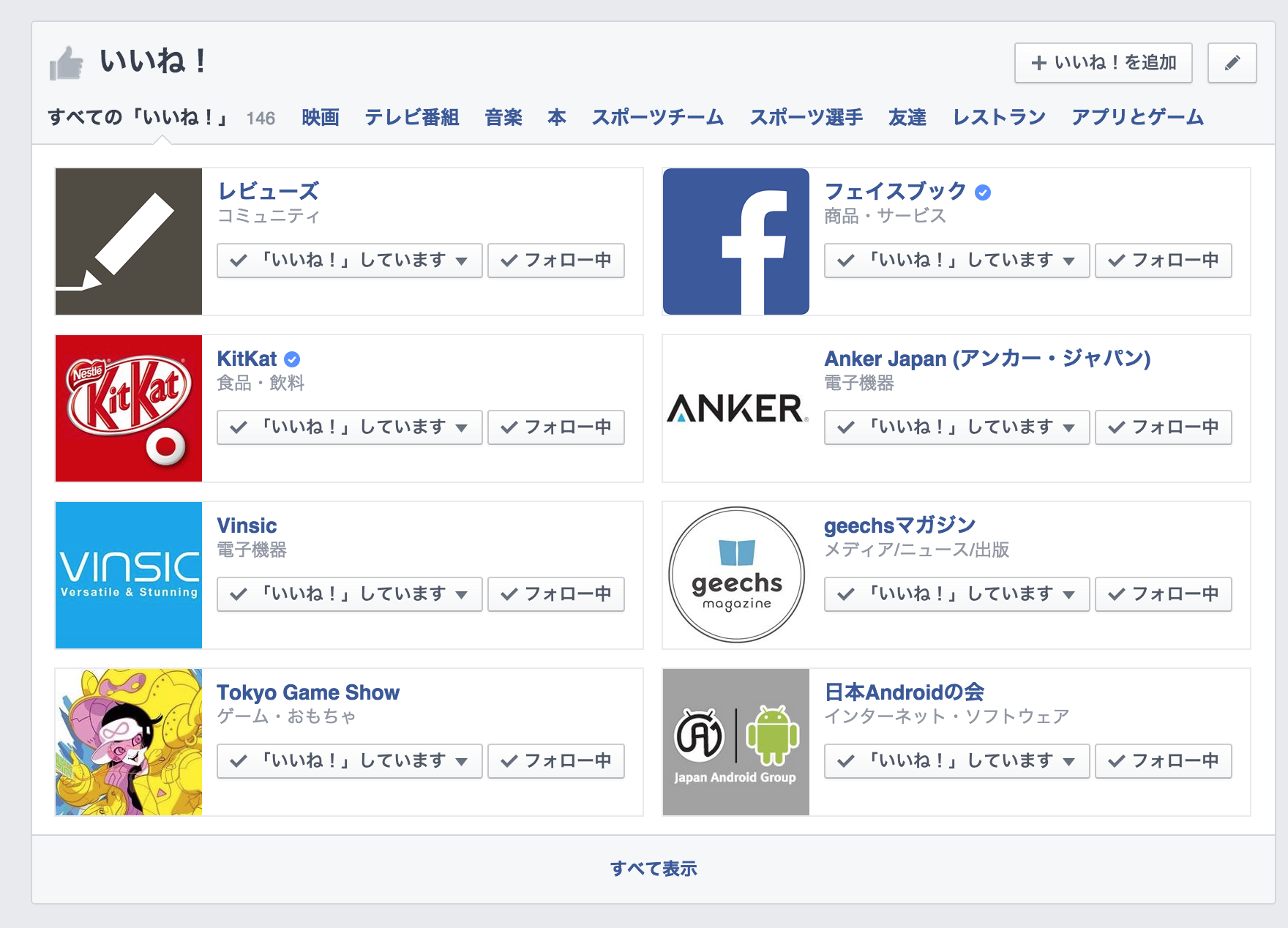The image size is (1288, 928).
Task: Open the liked dropdown for KitKat
Action: 350,427
